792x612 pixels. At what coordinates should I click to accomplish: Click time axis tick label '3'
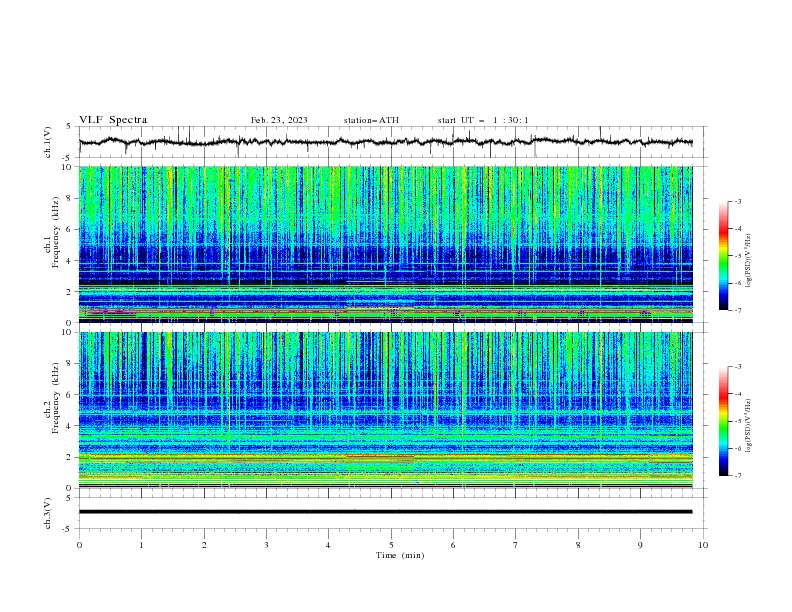tap(266, 545)
